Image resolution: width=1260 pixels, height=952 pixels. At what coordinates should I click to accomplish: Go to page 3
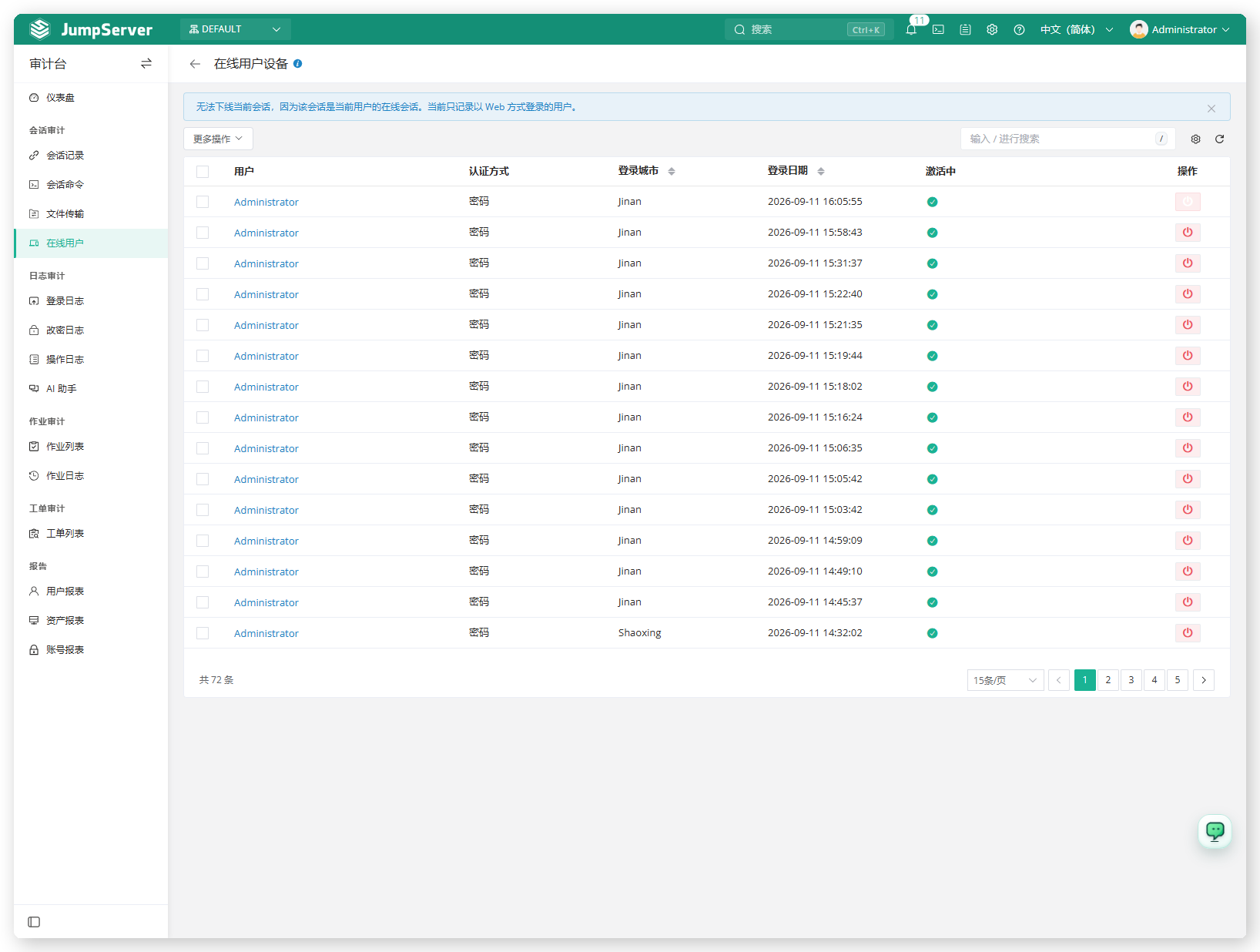point(1131,680)
